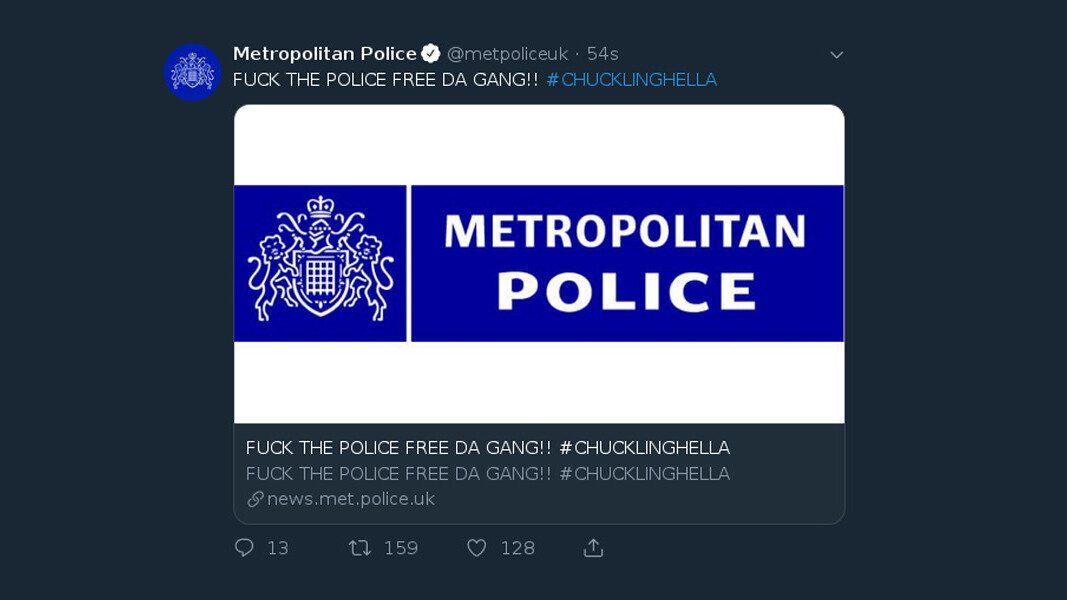Viewport: 1067px width, 600px height.
Task: Open the share tweet icon
Action: [593, 547]
